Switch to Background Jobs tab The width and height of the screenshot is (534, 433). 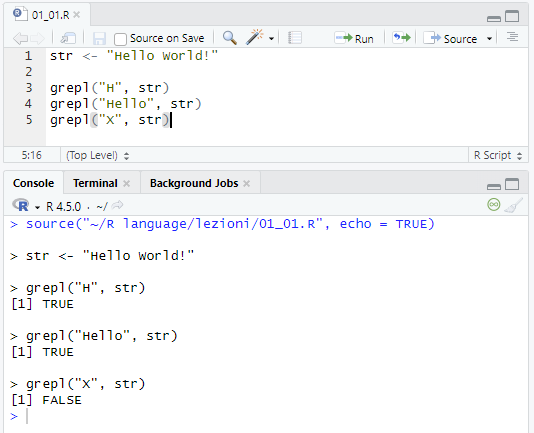194,183
